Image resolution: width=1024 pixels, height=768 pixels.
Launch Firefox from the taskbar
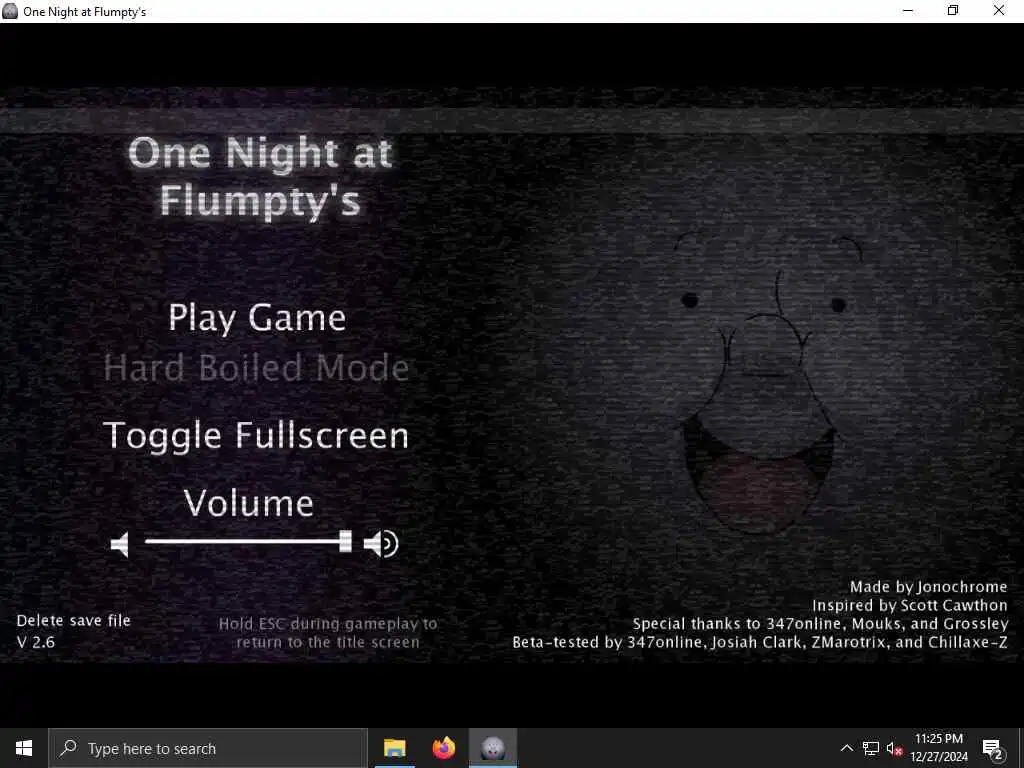pyautogui.click(x=444, y=748)
